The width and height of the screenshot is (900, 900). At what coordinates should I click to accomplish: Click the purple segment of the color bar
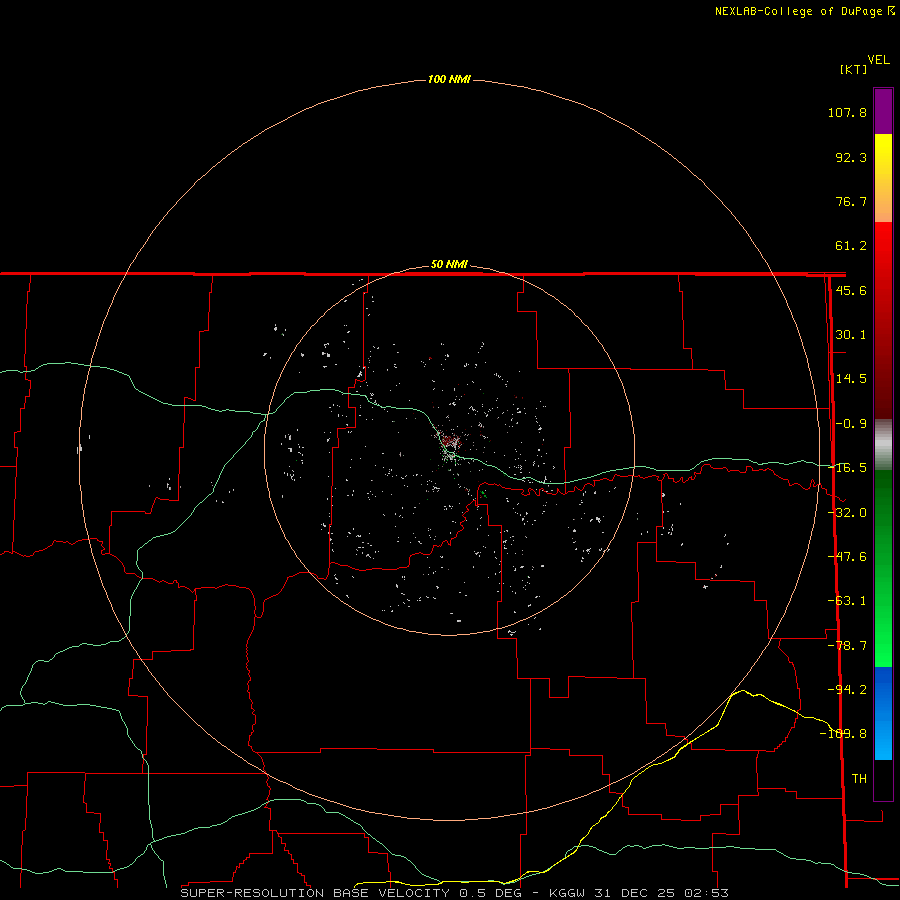click(883, 112)
